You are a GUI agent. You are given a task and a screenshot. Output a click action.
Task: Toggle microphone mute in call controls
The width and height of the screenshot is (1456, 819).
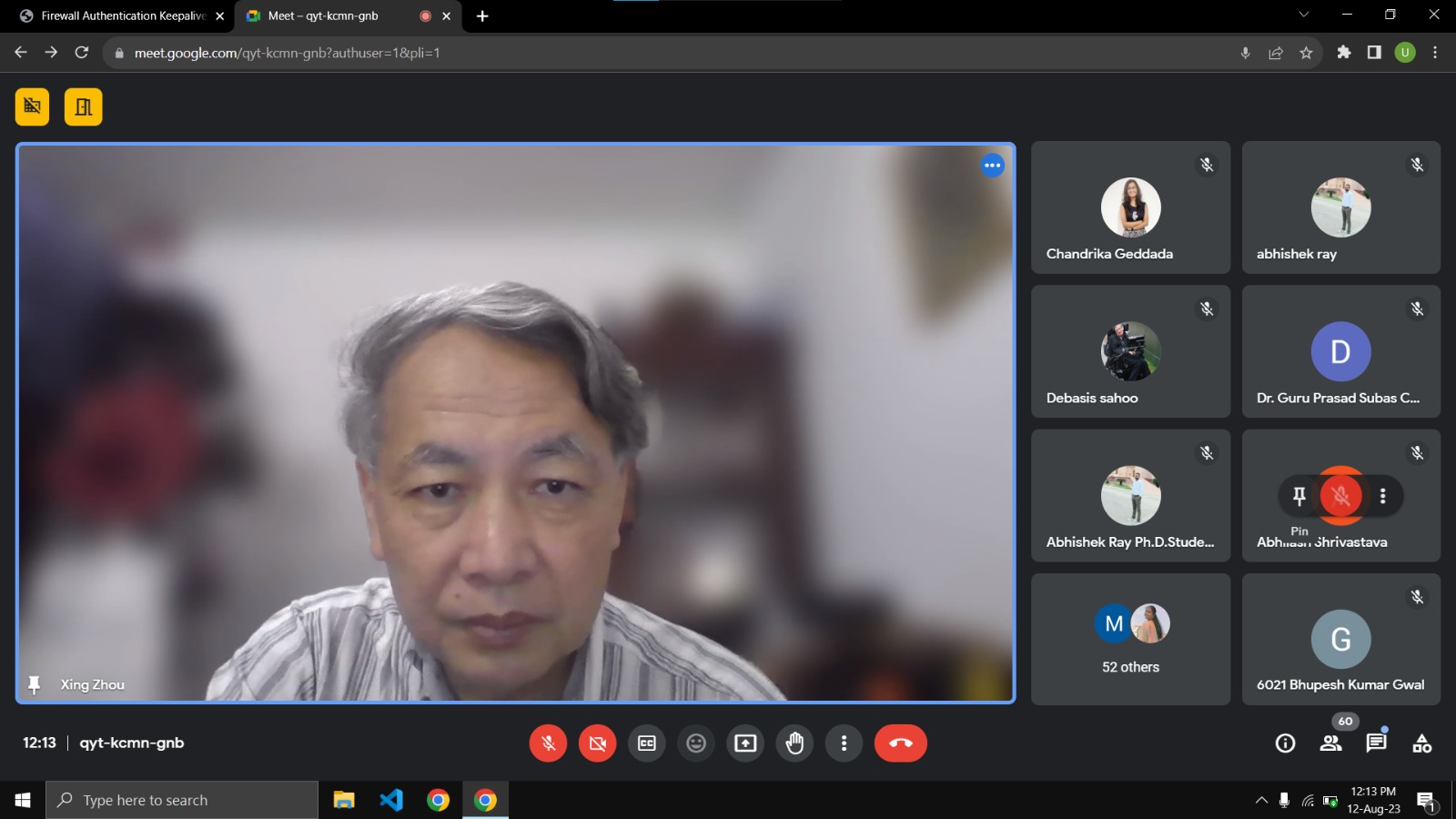[x=548, y=743]
